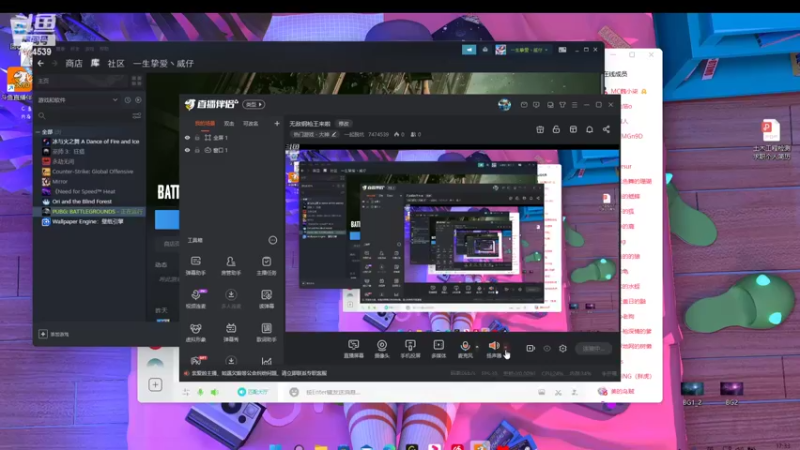
Task: Select the 全屏 1 source row
Action: coord(232,138)
